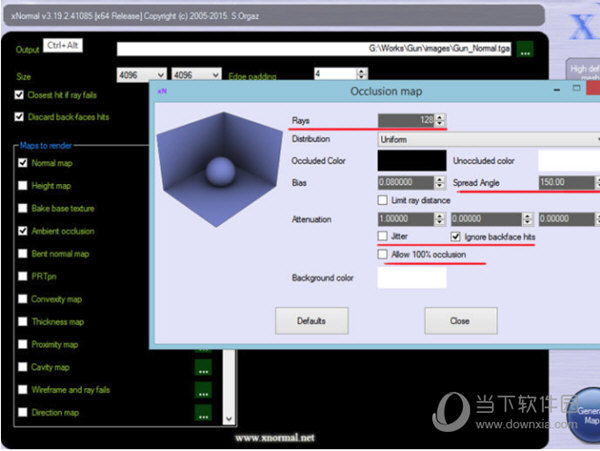This screenshot has height=451, width=600.
Task: Enable Bent normal map
Action: pyautogui.click(x=23, y=253)
